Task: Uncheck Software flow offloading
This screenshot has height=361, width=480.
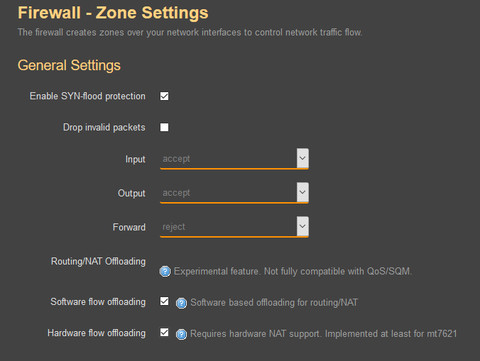Action: point(164,301)
